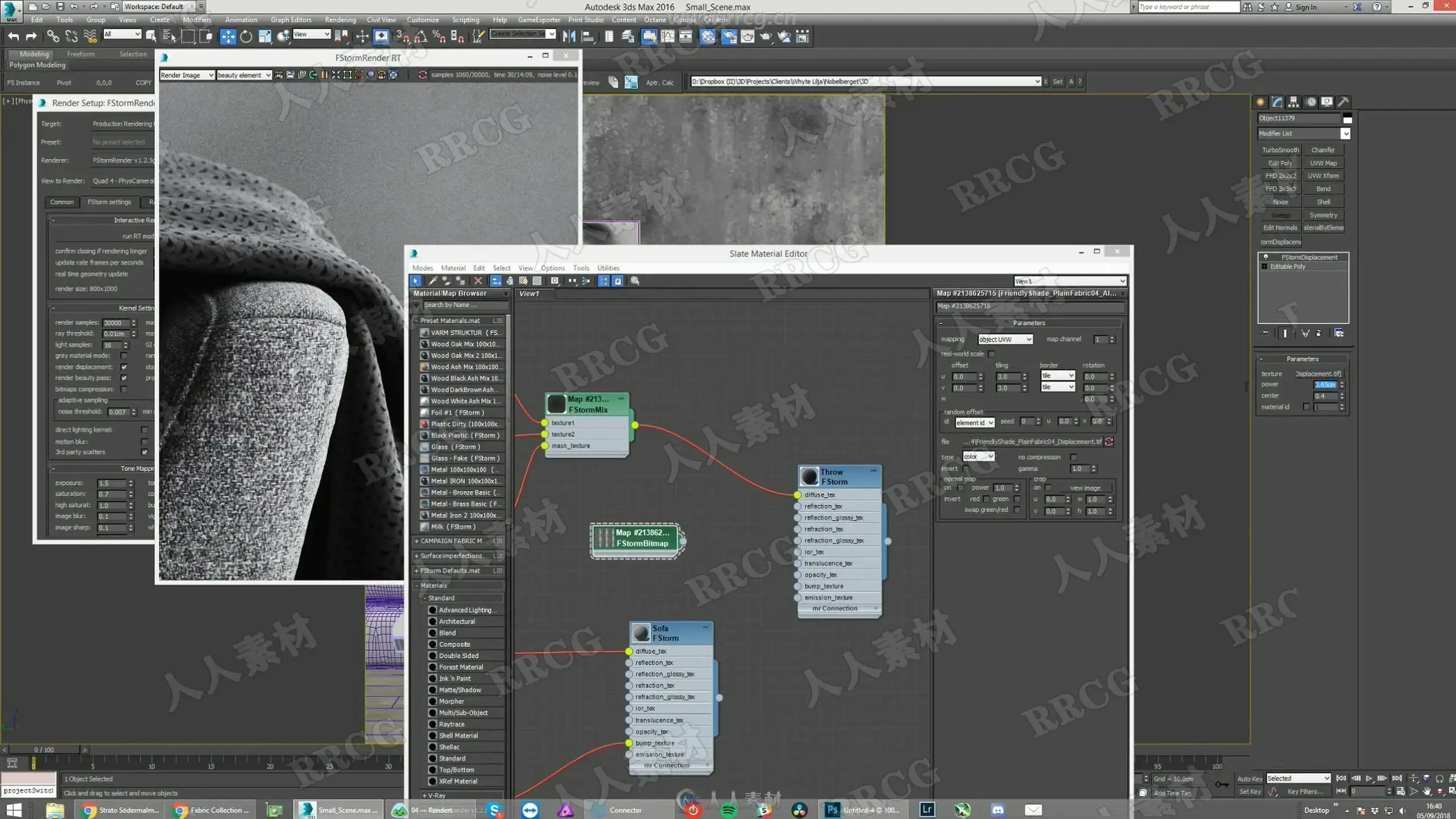Click the TurboSmooth modifier button

click(1280, 150)
